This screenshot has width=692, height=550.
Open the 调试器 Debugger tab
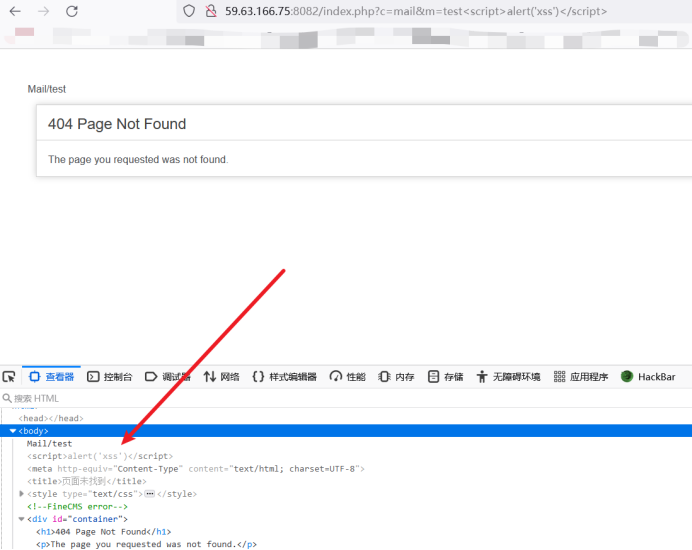168,377
